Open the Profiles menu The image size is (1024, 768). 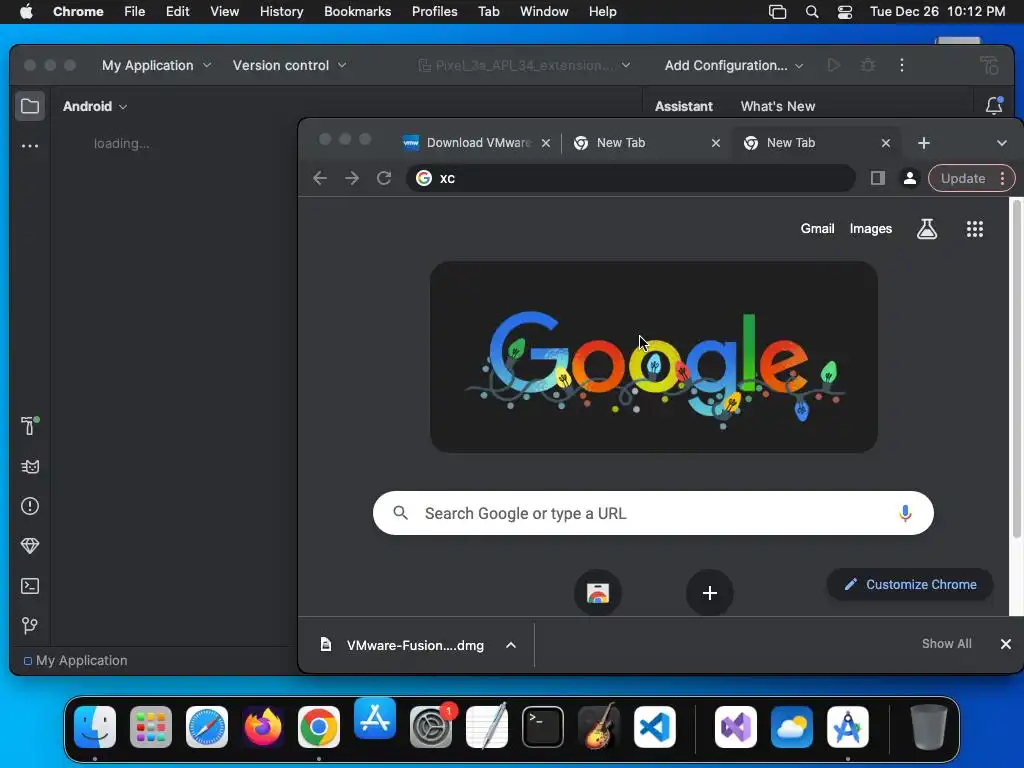tap(434, 12)
